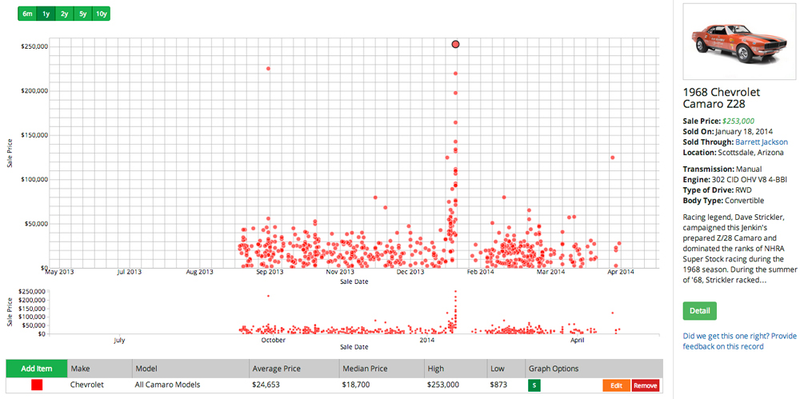
Task: Click the $873 low price value
Action: click(x=498, y=385)
